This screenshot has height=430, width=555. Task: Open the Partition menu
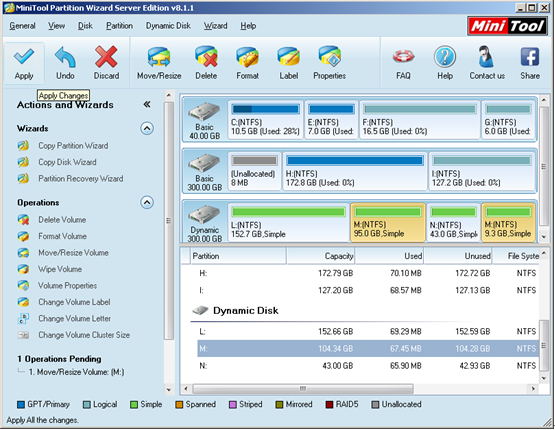[119, 26]
